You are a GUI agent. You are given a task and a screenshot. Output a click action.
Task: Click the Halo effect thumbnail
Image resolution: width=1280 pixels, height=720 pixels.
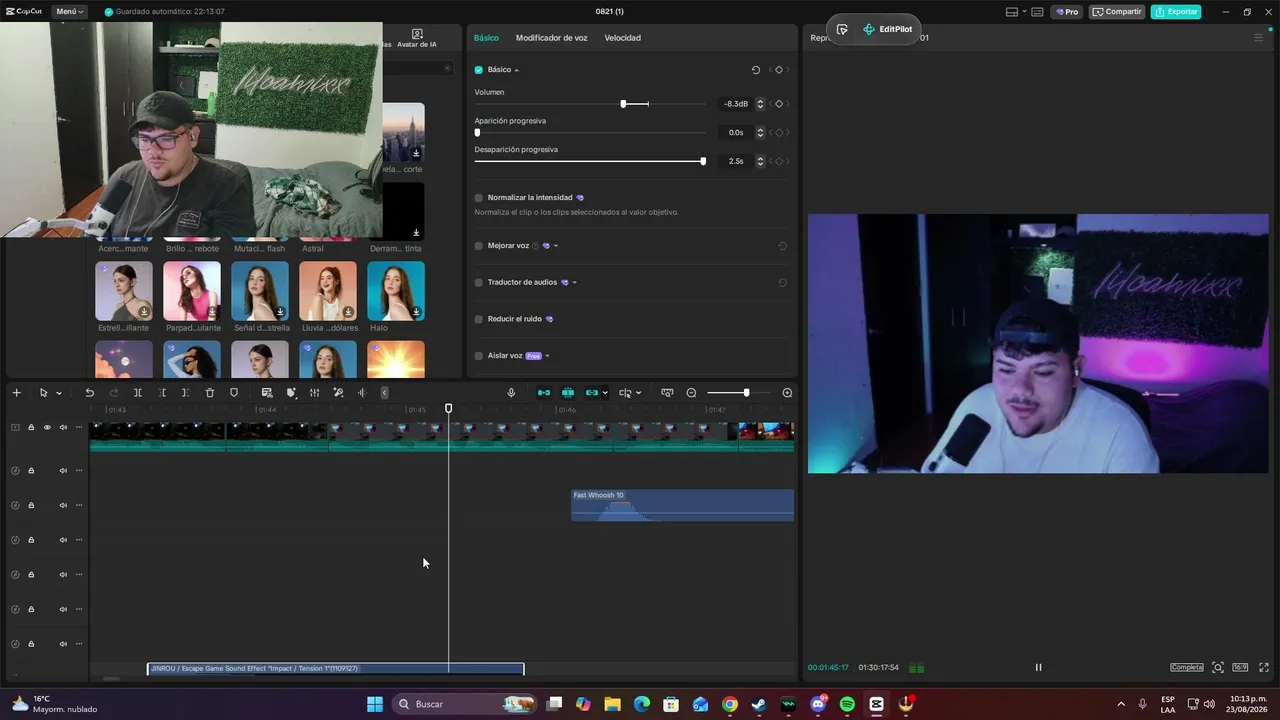[396, 291]
